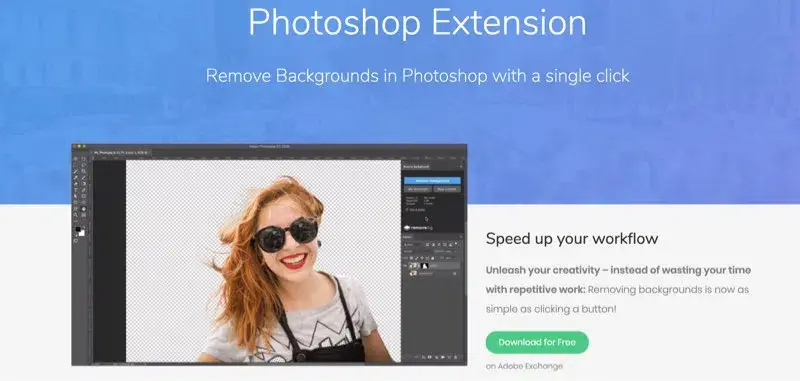Select the Zoom magnifier tool in Photoshop toolbar

tap(76, 215)
